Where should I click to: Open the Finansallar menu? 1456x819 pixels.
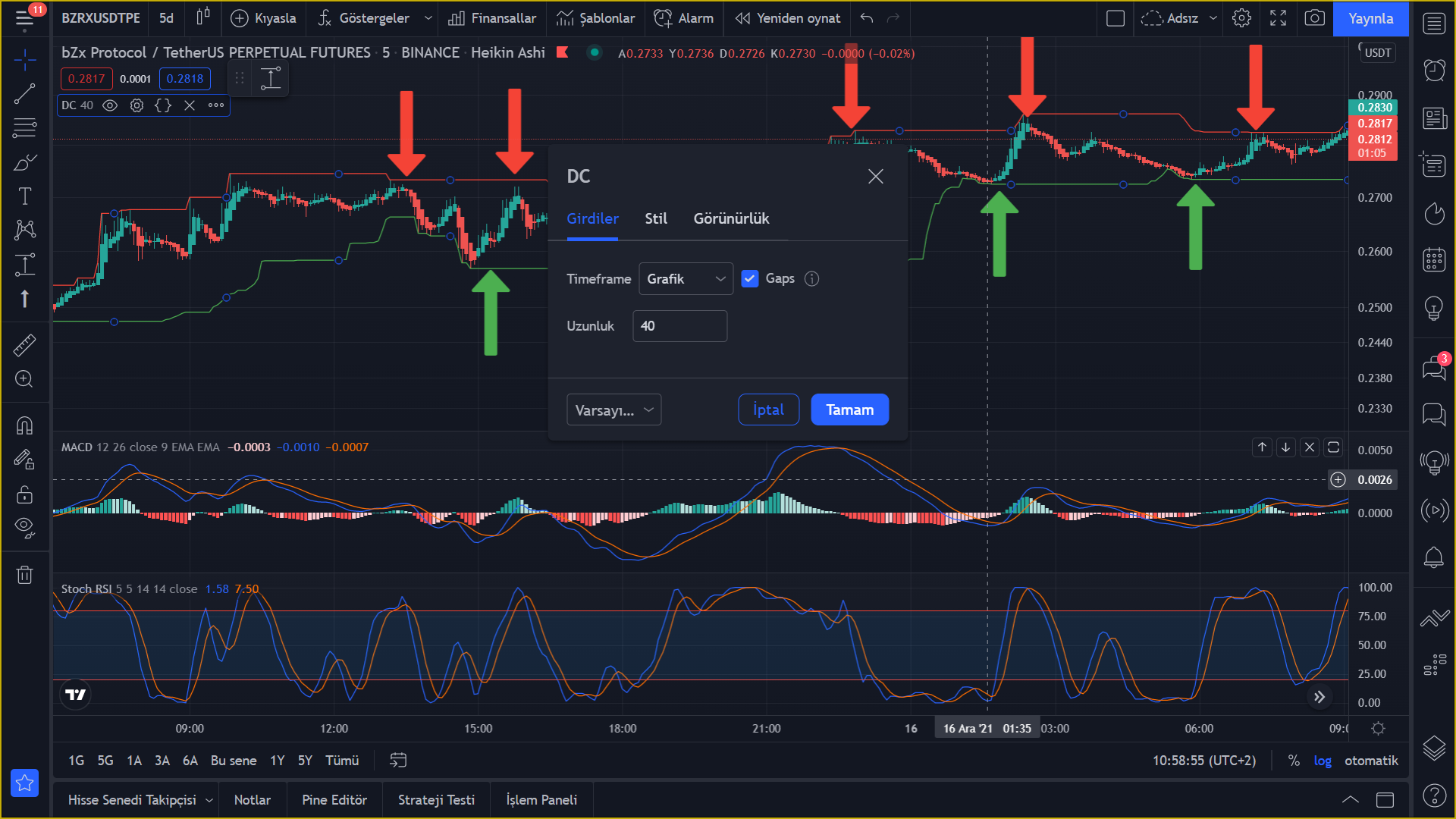tap(492, 18)
